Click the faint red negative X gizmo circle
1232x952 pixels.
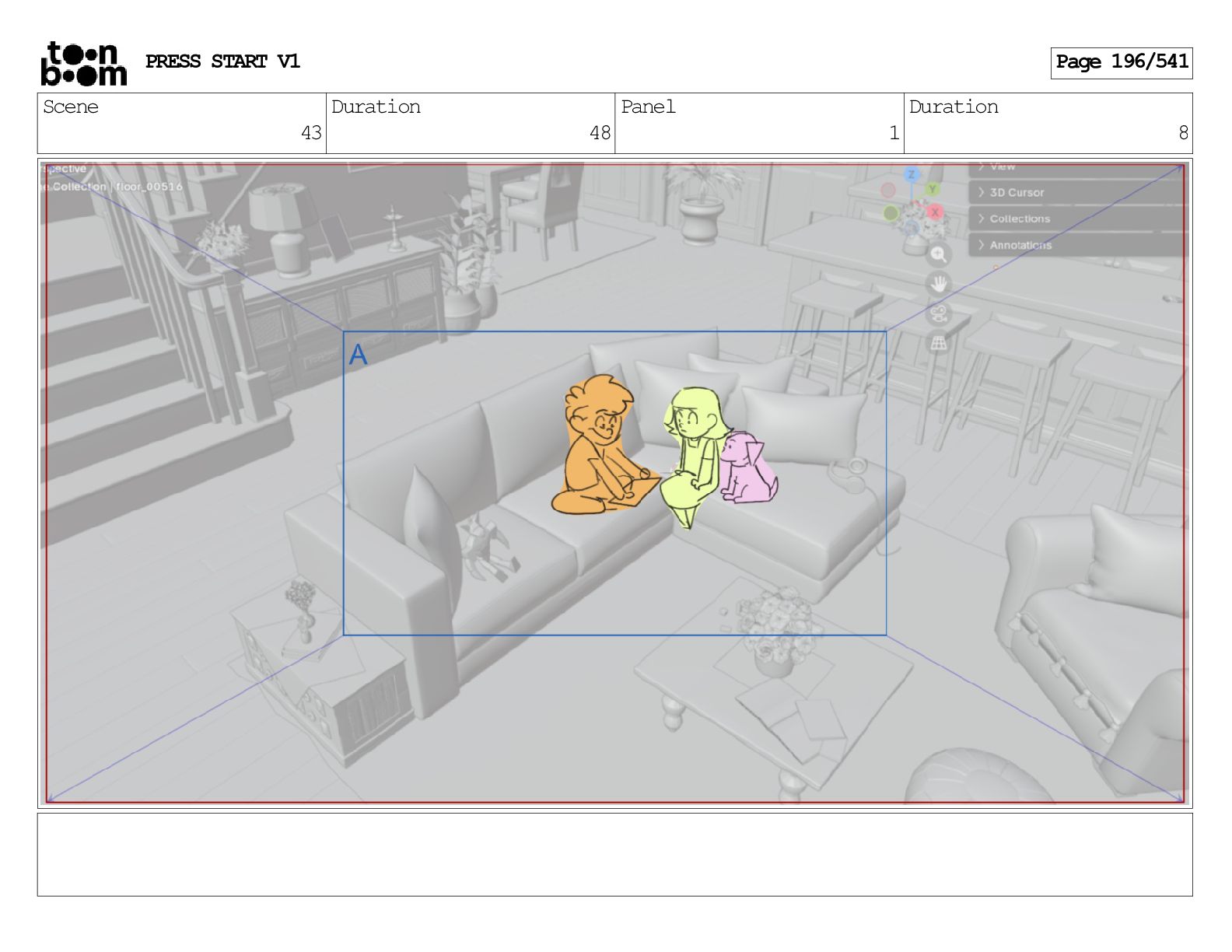click(887, 190)
